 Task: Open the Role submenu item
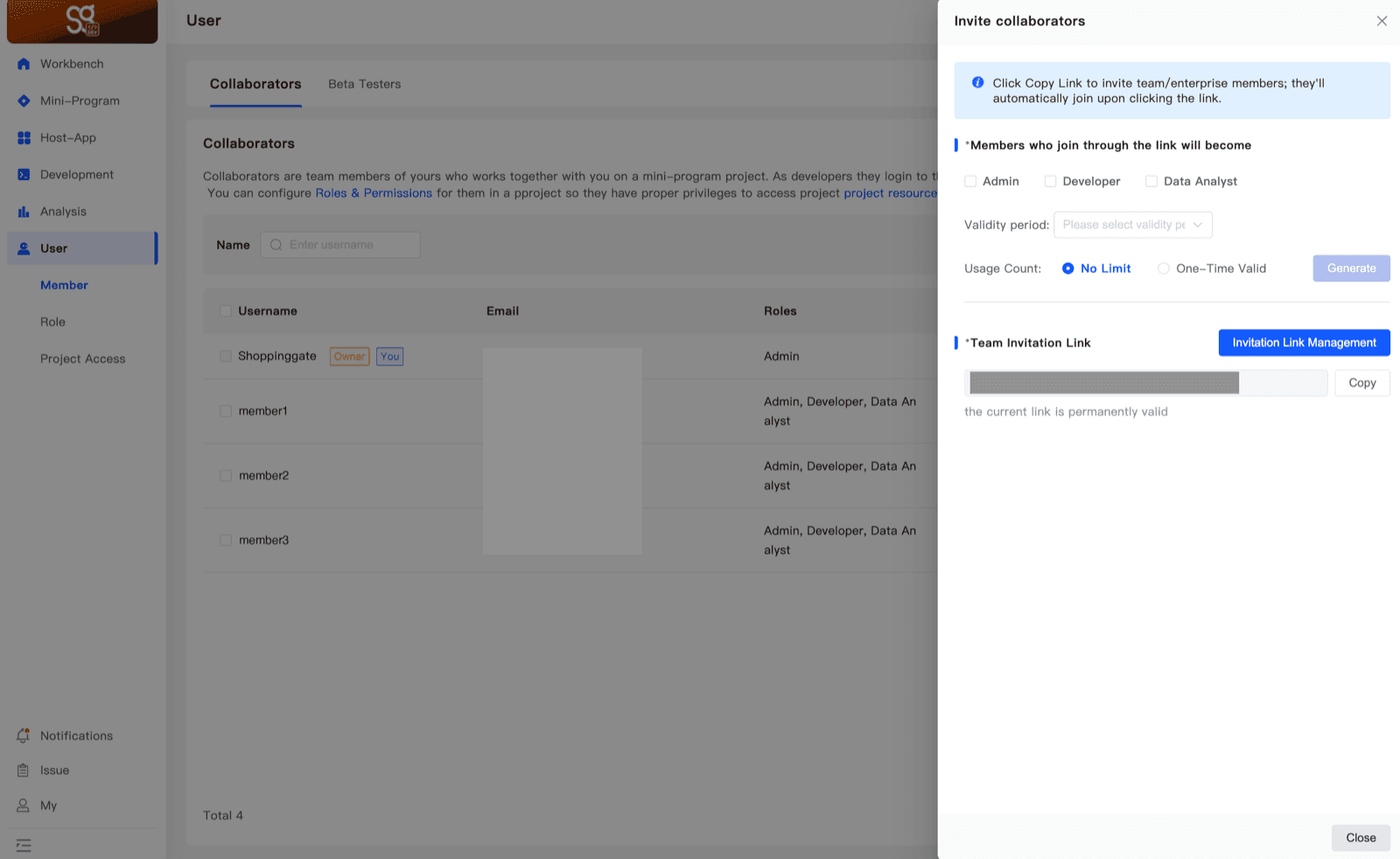point(52,322)
